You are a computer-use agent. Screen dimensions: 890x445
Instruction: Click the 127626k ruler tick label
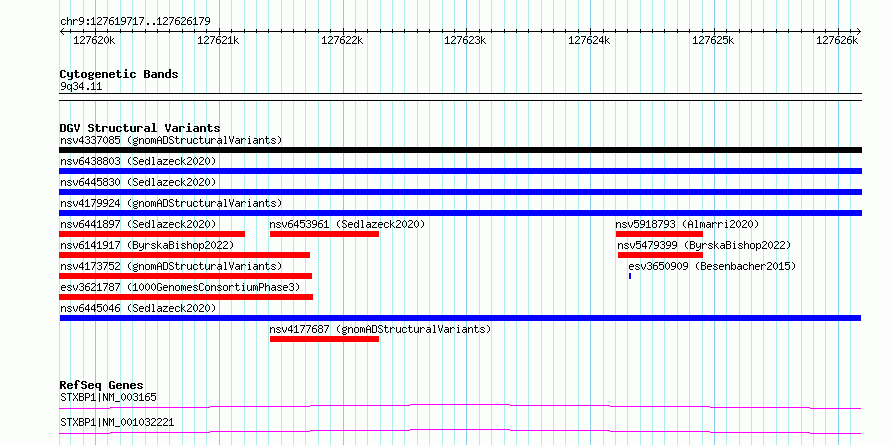coord(837,40)
